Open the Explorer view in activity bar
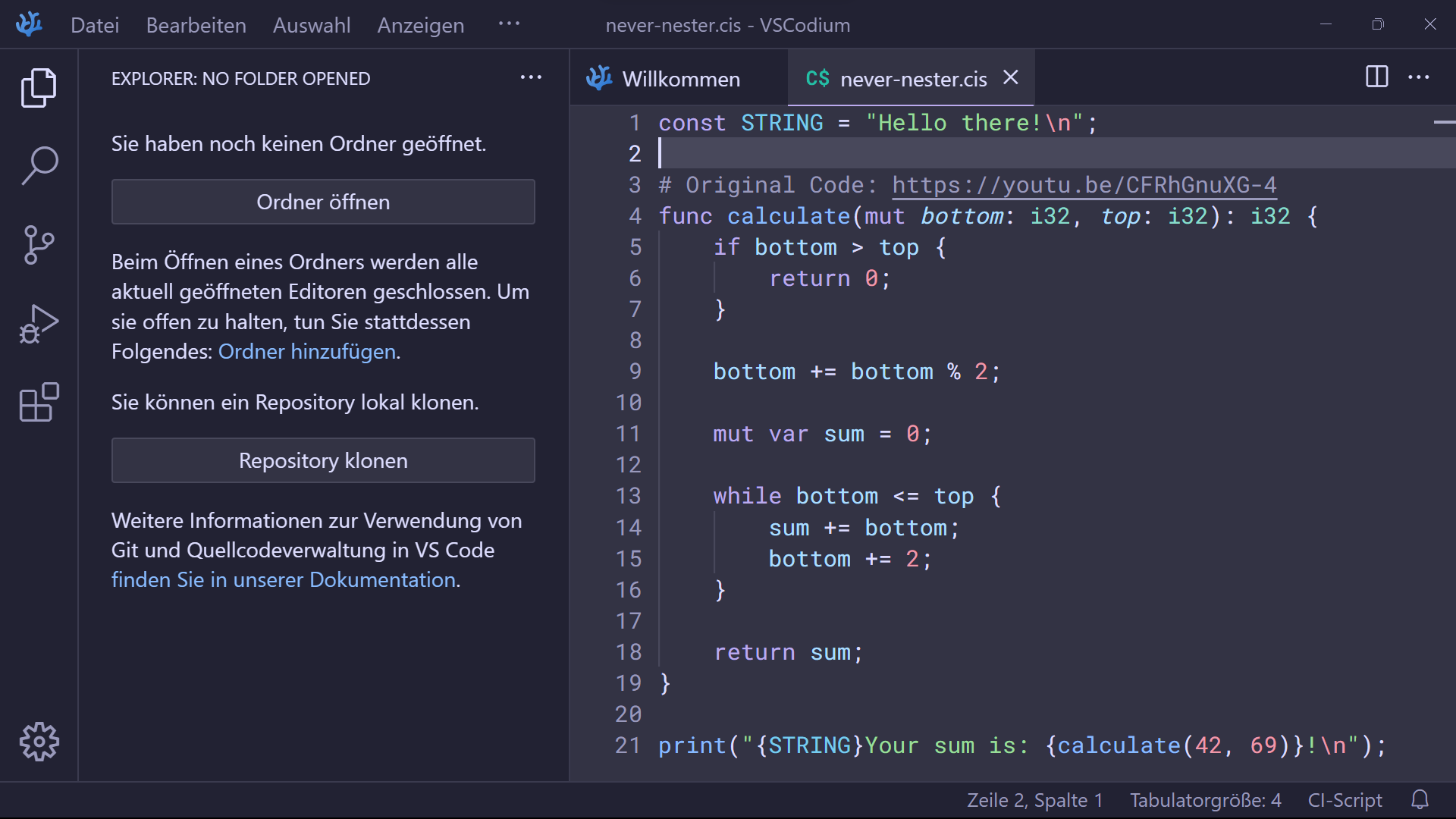Image resolution: width=1456 pixels, height=819 pixels. (39, 87)
